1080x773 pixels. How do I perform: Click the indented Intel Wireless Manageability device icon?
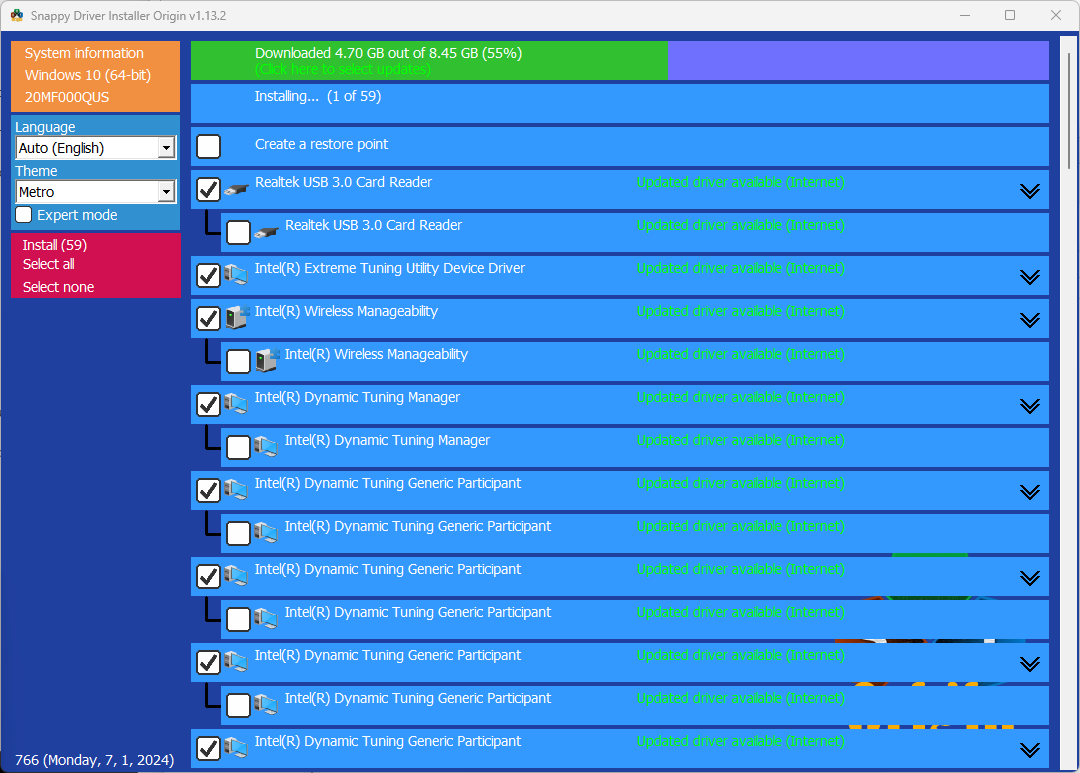pyautogui.click(x=266, y=361)
